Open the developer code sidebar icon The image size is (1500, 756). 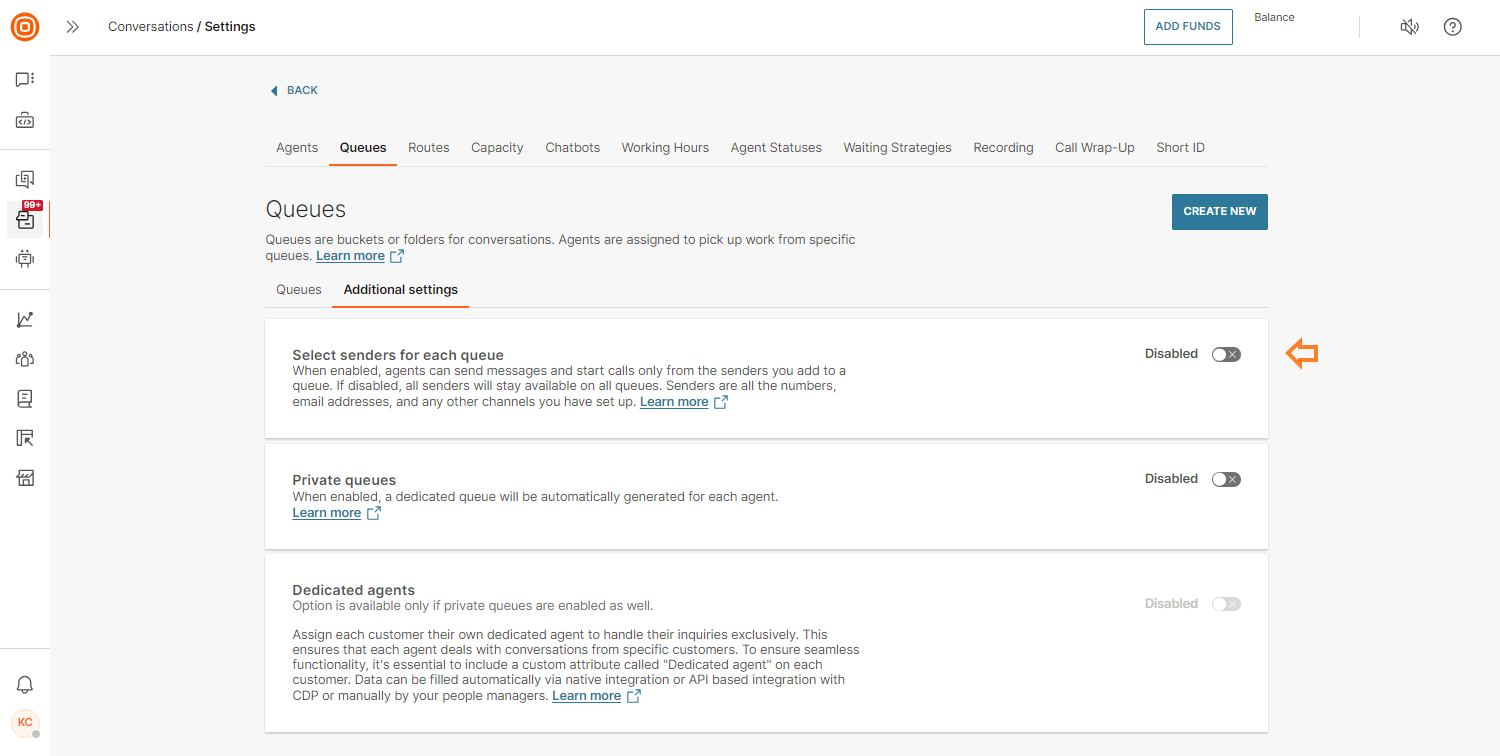pos(25,121)
